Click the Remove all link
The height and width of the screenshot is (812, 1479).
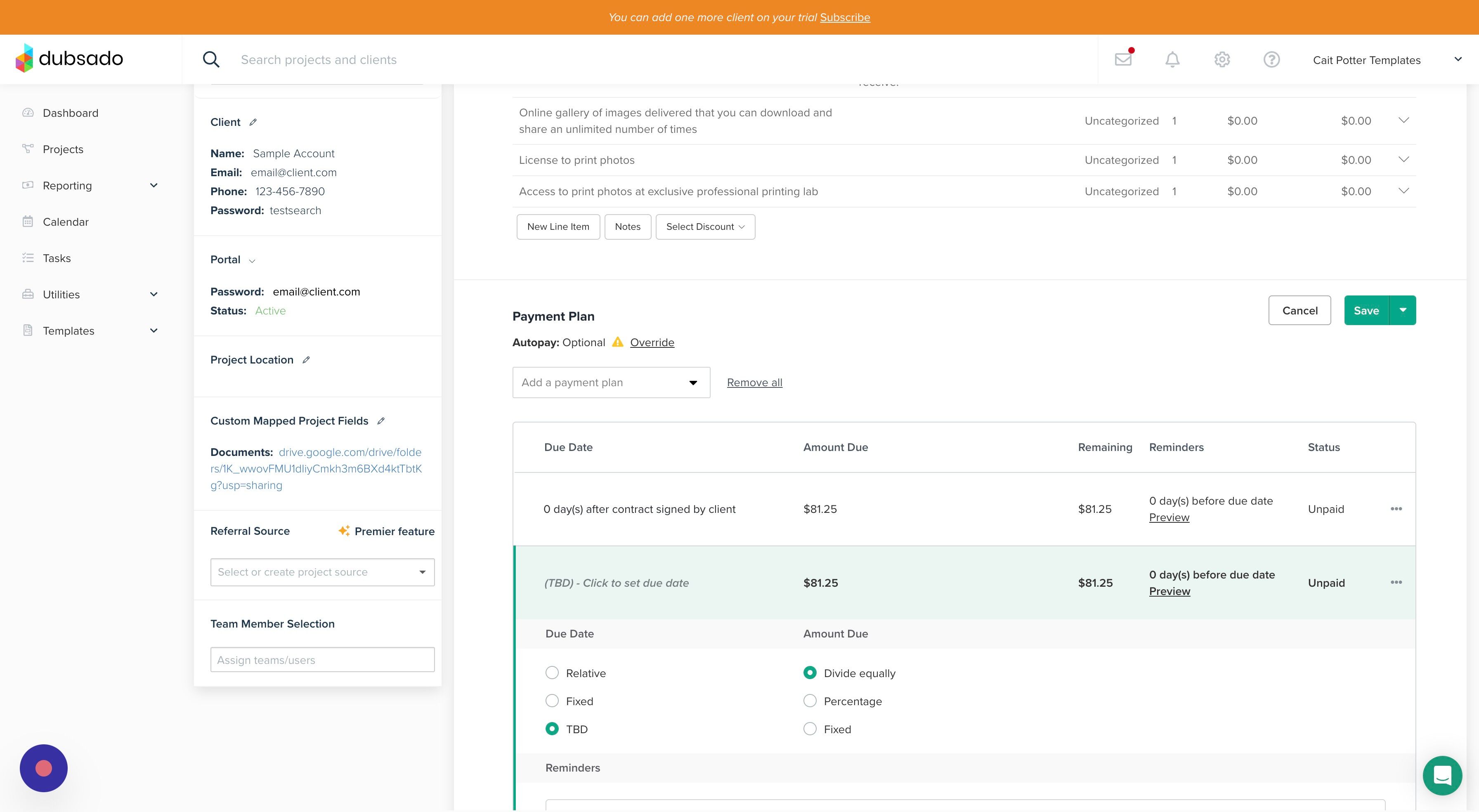click(x=754, y=382)
